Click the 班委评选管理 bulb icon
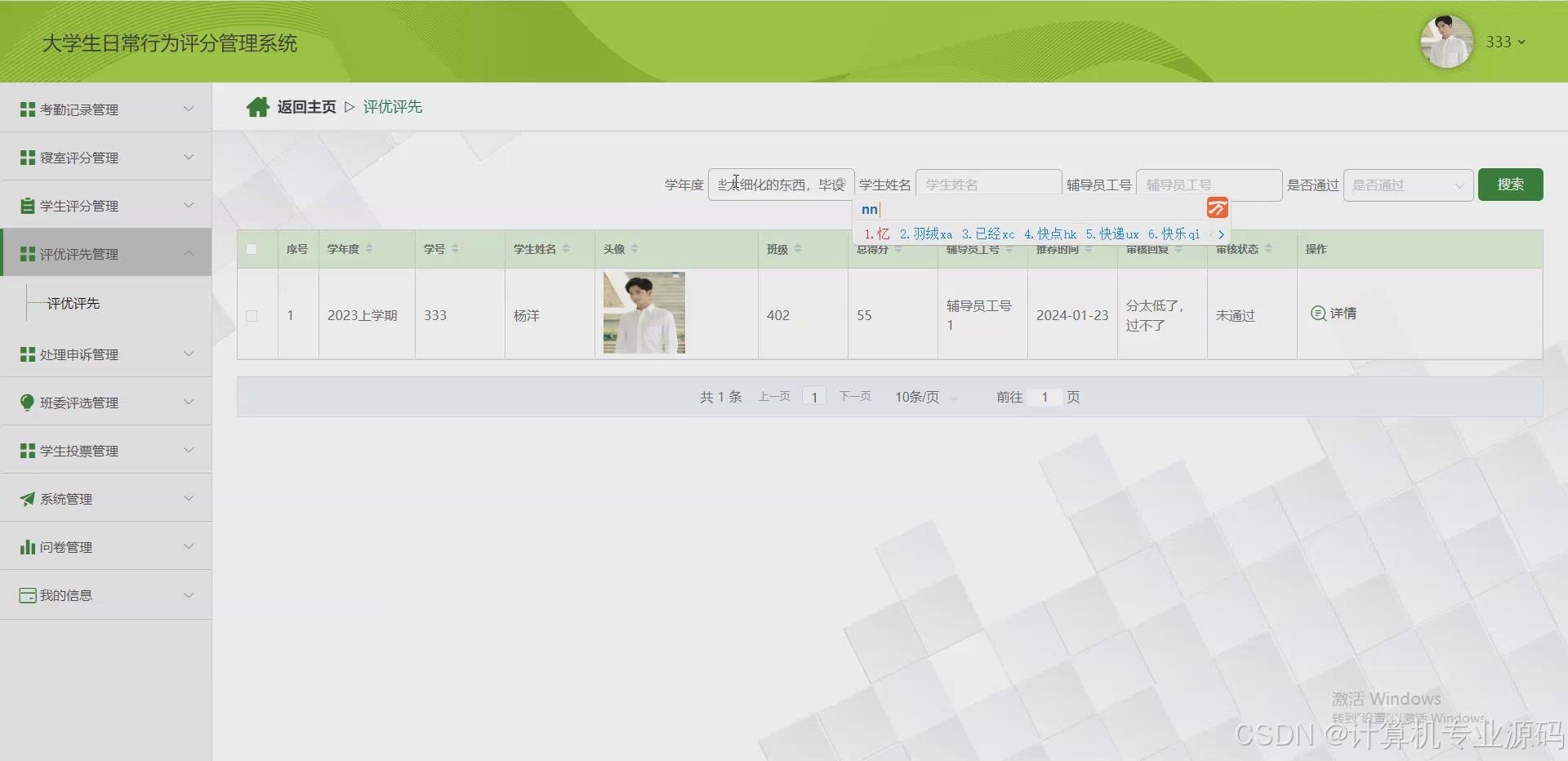Screen dimensions: 1568x761 coord(28,403)
